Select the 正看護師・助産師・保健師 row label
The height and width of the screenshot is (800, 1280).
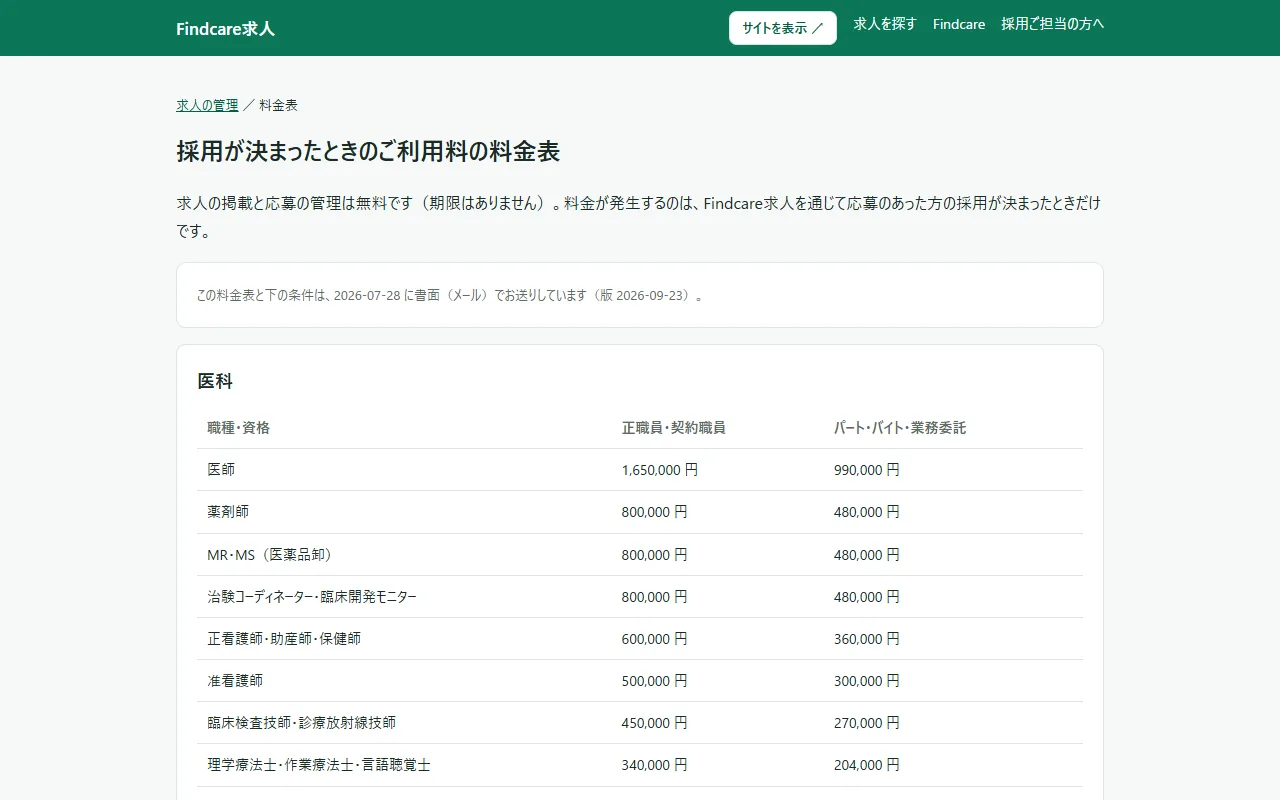(284, 639)
